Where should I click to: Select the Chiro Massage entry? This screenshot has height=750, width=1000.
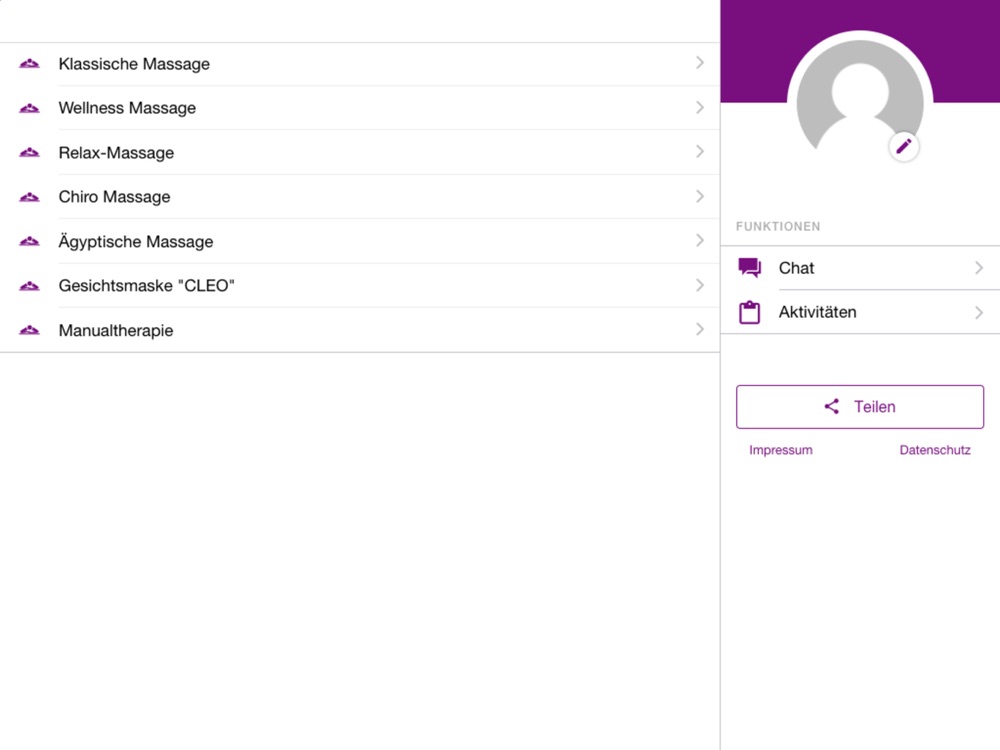pos(360,196)
